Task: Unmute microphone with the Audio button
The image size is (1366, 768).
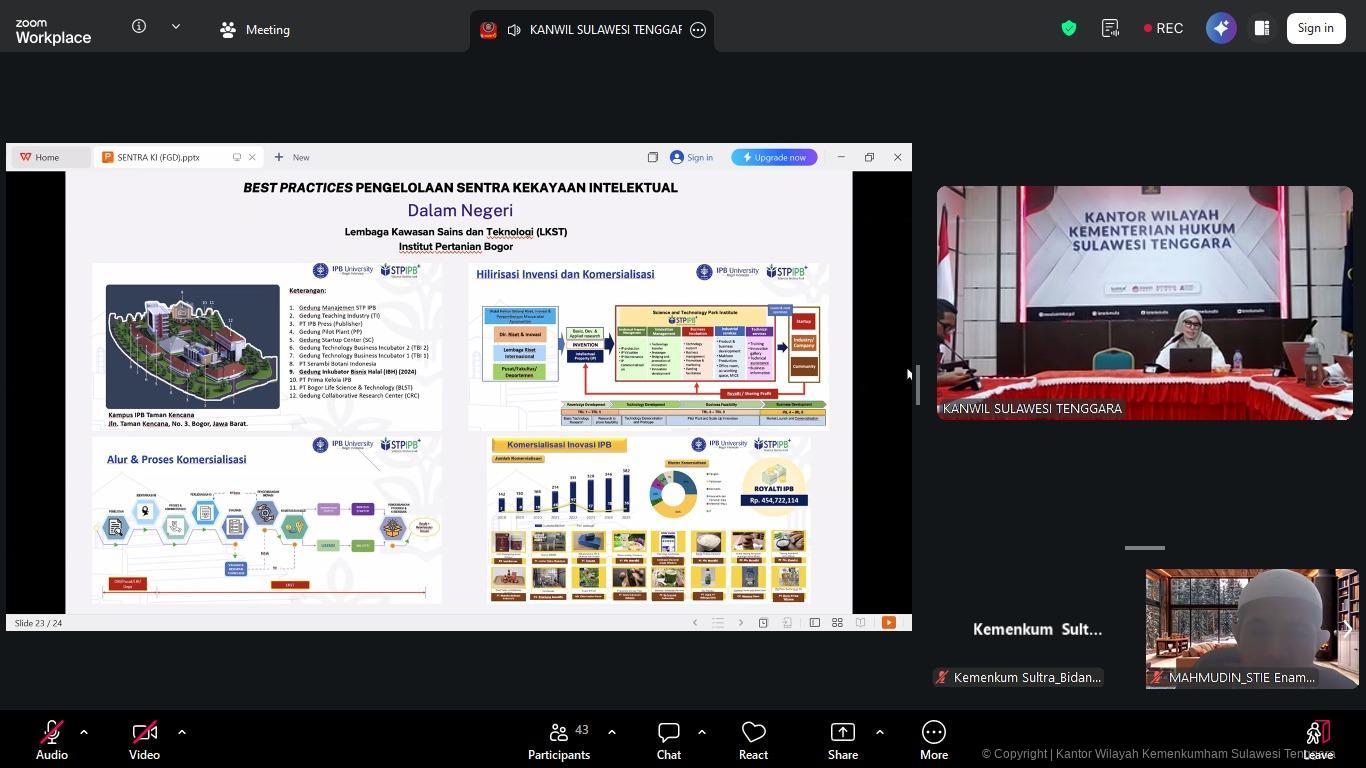Action: tap(52, 740)
